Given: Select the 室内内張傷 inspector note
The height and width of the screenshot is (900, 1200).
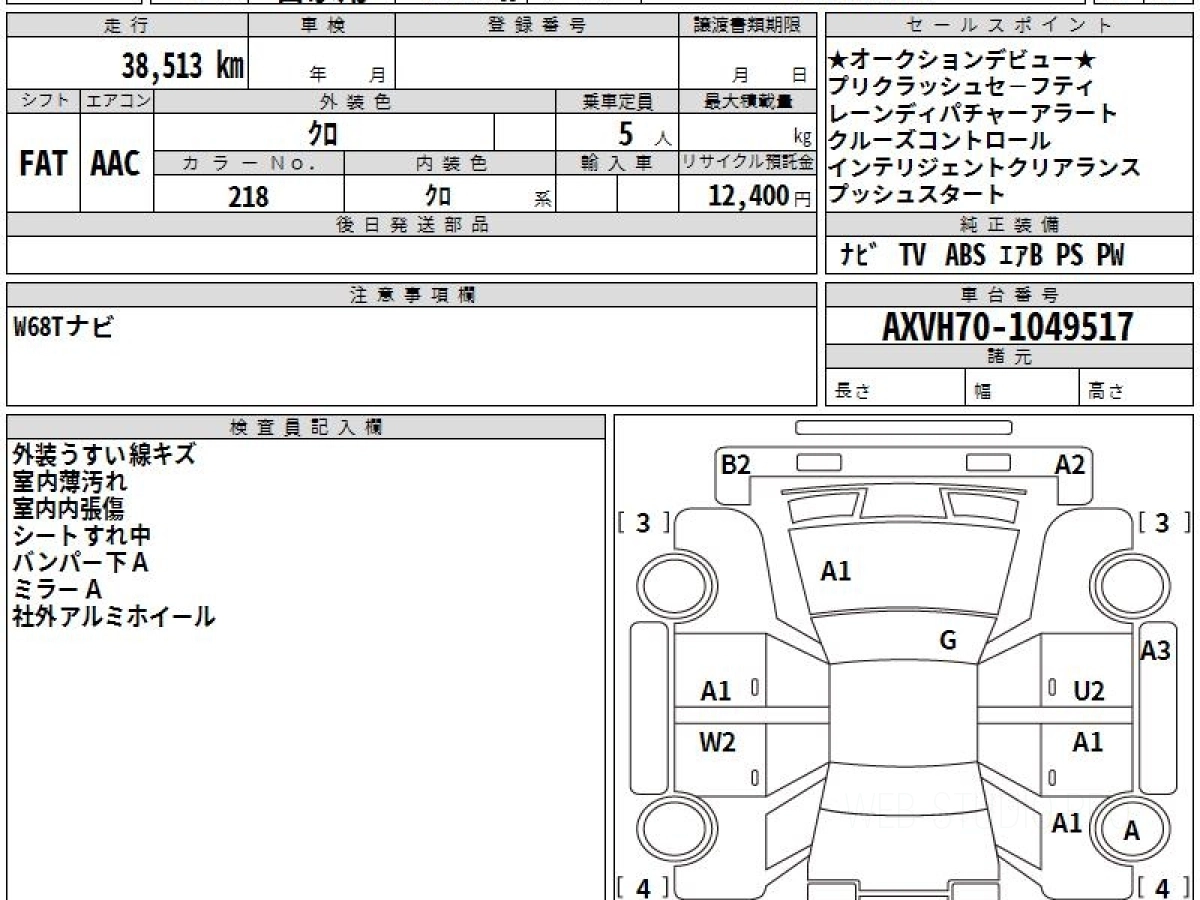Looking at the screenshot, I should pyautogui.click(x=68, y=508).
